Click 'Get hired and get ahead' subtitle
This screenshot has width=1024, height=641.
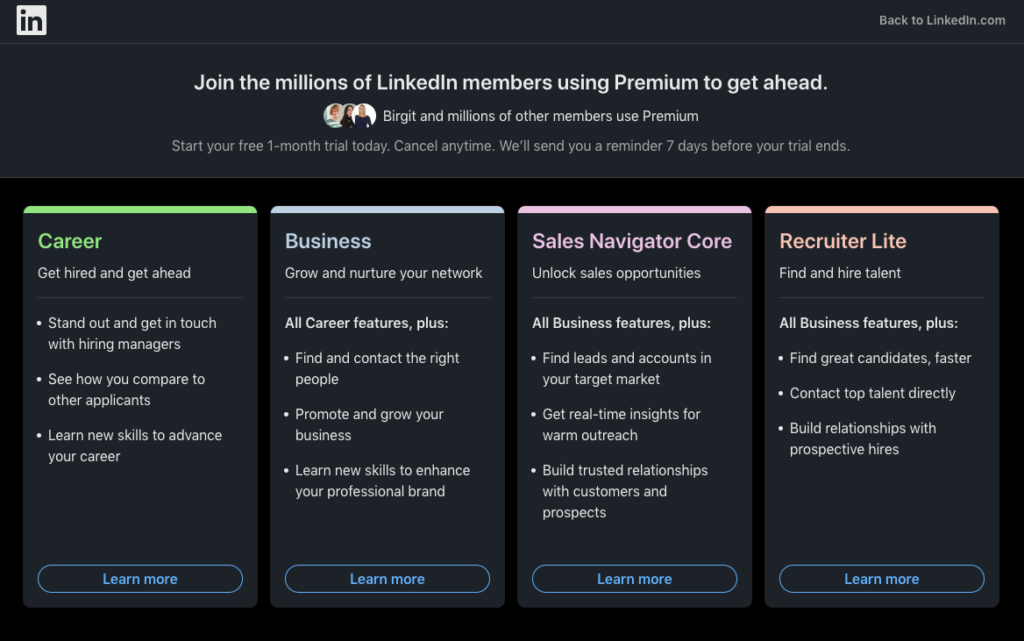(114, 273)
